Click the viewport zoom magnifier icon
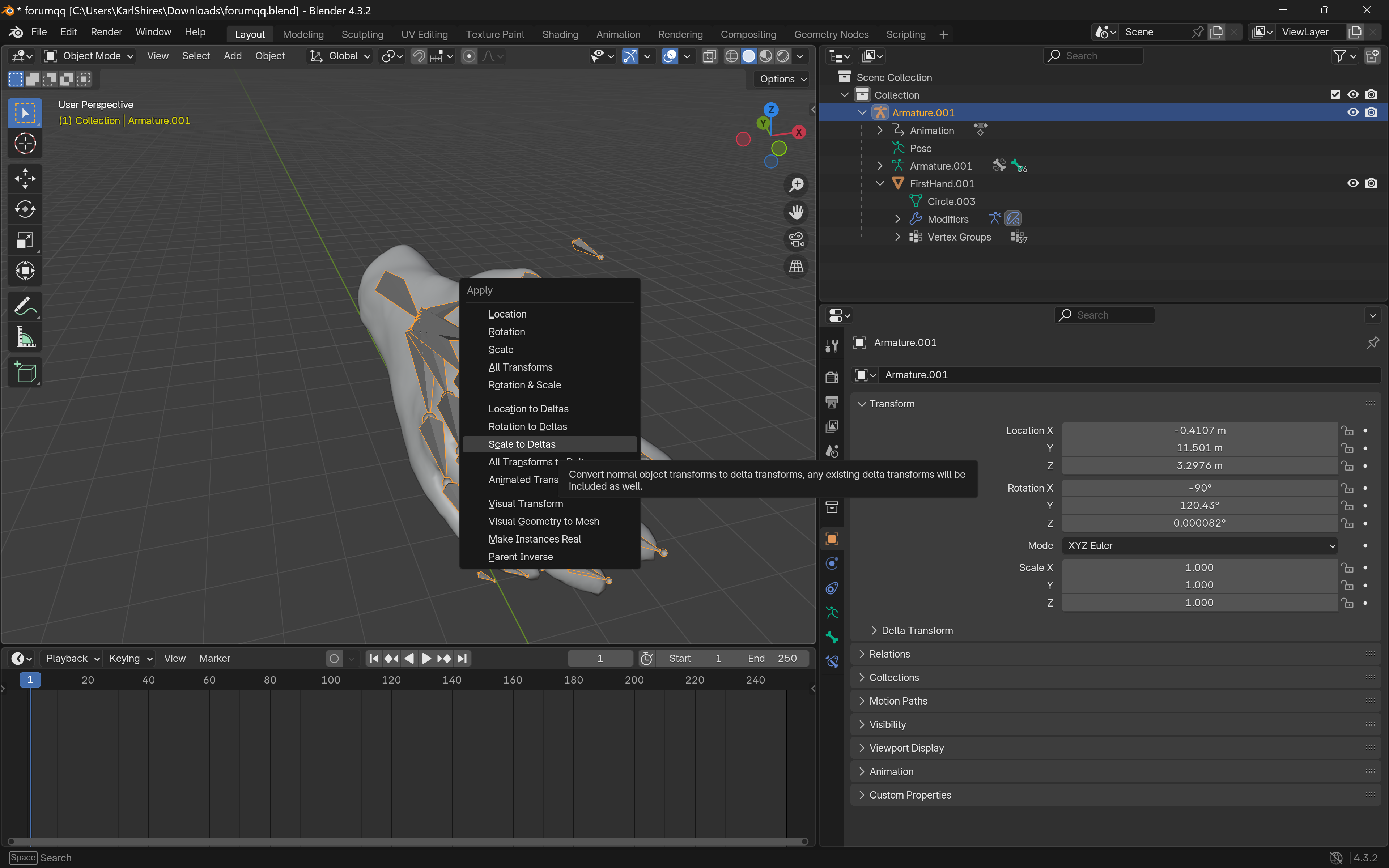The height and width of the screenshot is (868, 1389). tap(796, 185)
